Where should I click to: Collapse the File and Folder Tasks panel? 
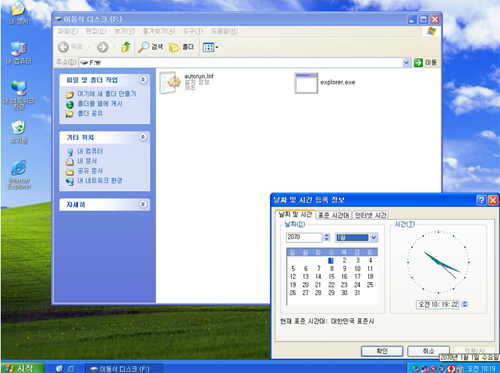click(143, 80)
